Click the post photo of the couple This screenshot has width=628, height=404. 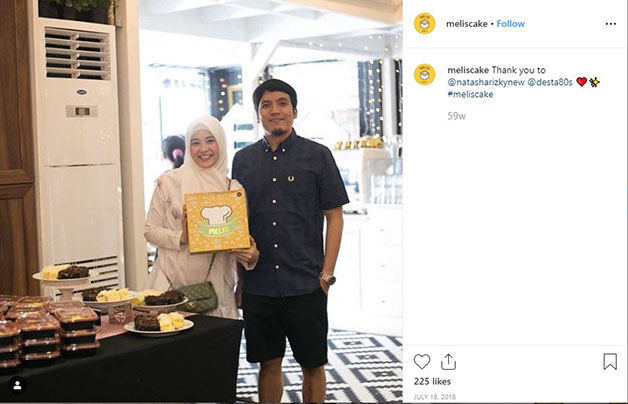click(x=201, y=201)
